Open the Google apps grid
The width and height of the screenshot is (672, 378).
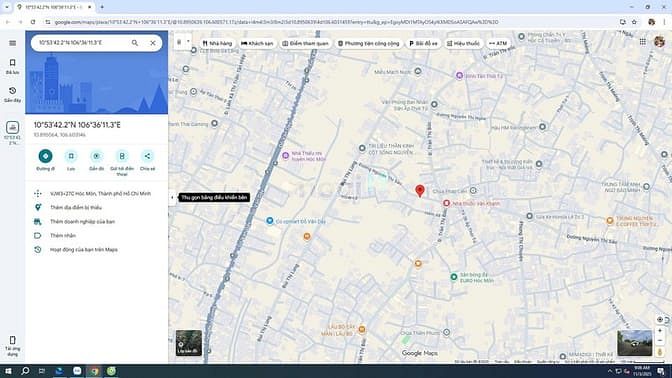642,42
